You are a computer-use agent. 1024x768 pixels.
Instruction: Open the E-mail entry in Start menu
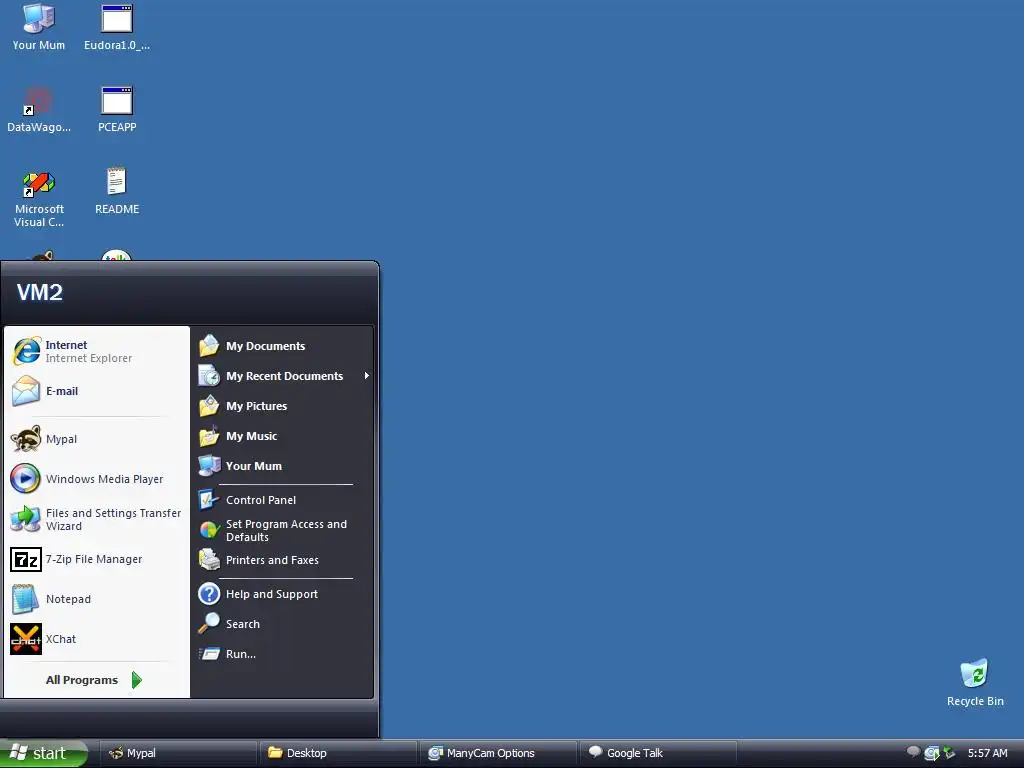[x=97, y=391]
